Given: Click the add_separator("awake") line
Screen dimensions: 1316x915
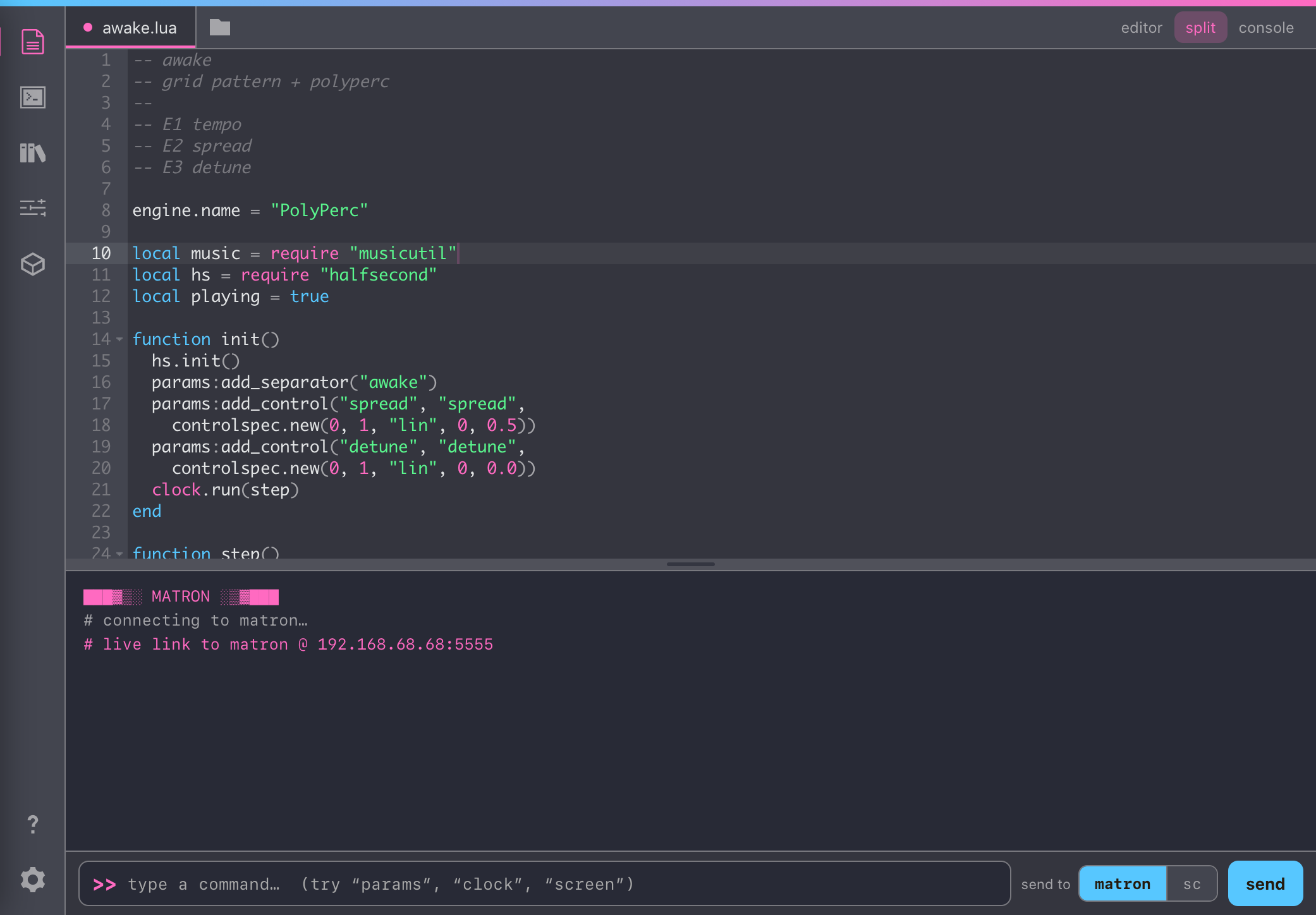Looking at the screenshot, I should pyautogui.click(x=294, y=382).
